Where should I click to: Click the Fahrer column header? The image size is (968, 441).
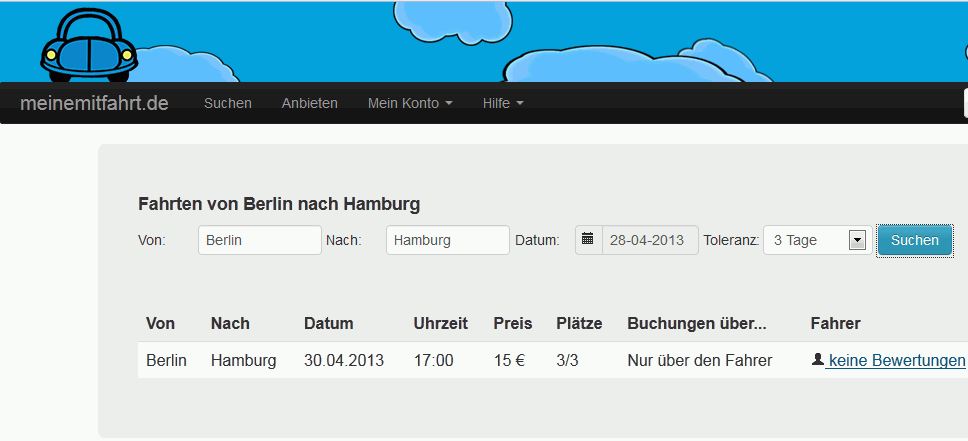(835, 323)
